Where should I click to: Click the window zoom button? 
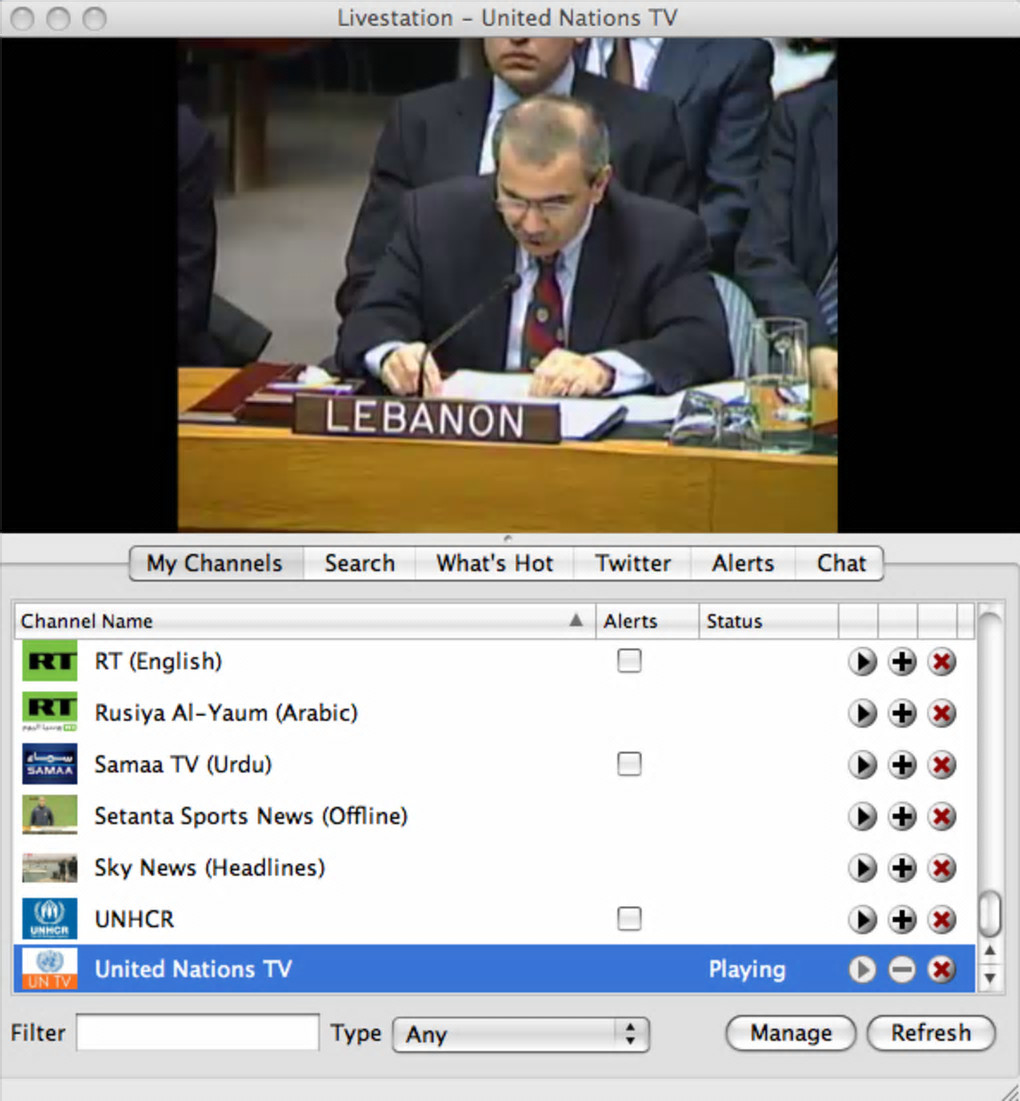click(94, 18)
